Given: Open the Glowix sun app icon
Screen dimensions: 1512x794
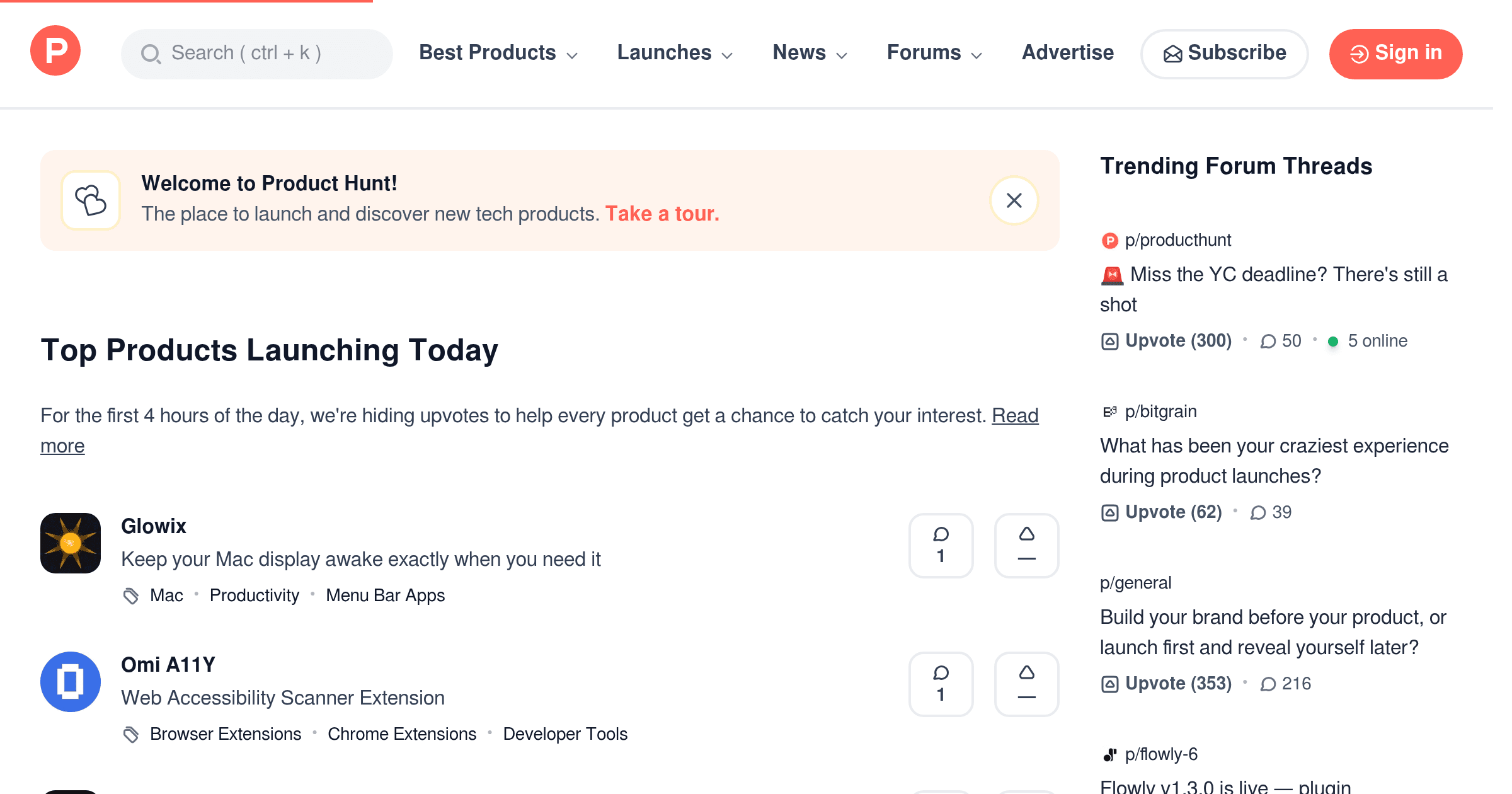Looking at the screenshot, I should tap(71, 543).
